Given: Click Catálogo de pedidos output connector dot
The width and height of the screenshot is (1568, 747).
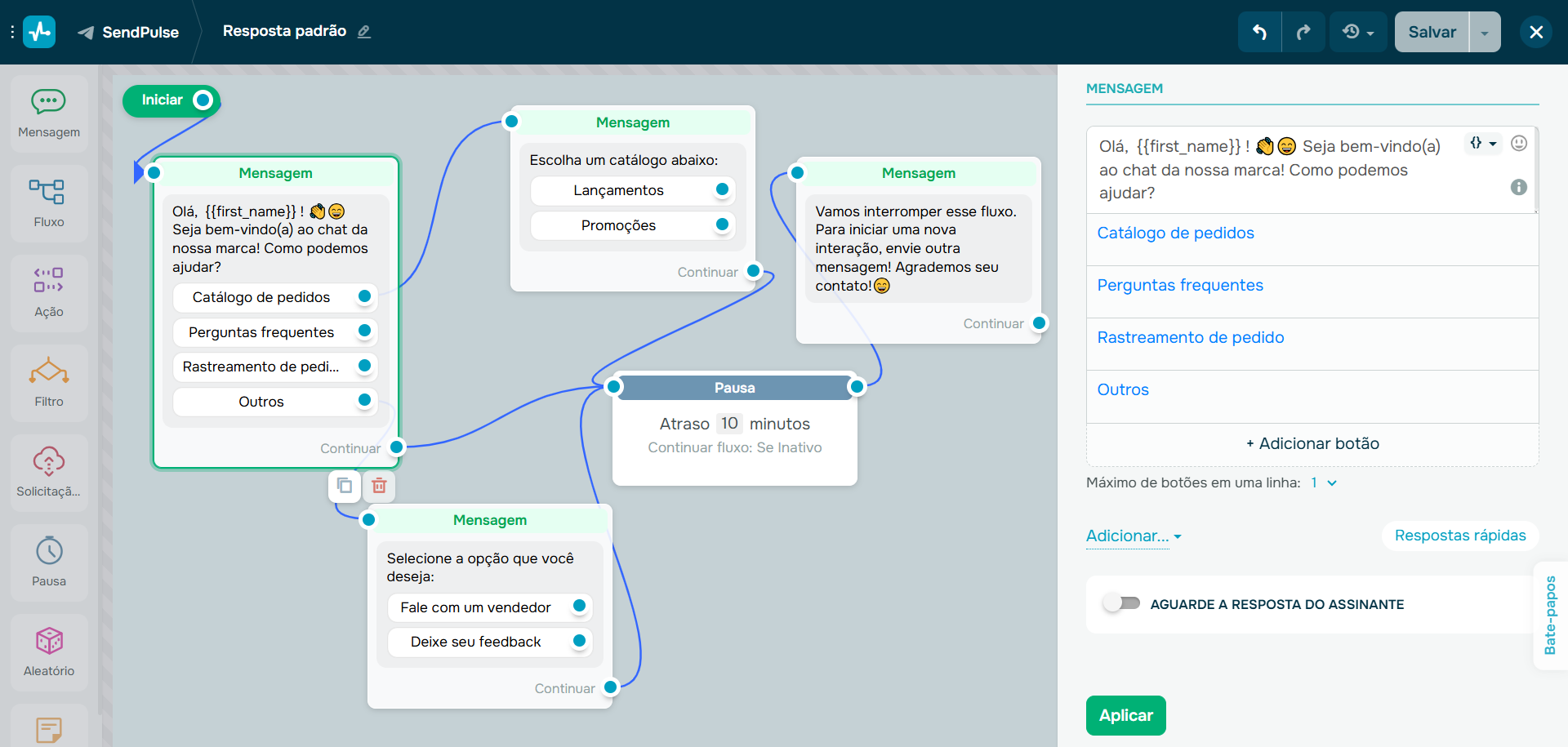Looking at the screenshot, I should [x=365, y=296].
